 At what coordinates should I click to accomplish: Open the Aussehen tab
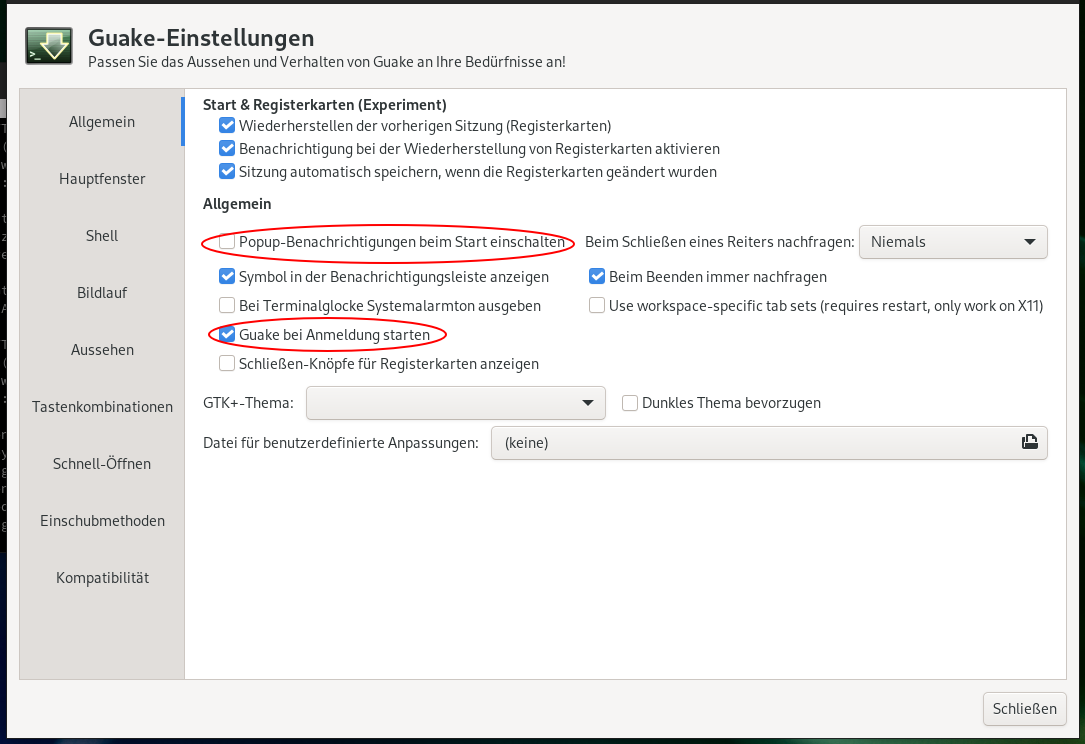(x=102, y=350)
